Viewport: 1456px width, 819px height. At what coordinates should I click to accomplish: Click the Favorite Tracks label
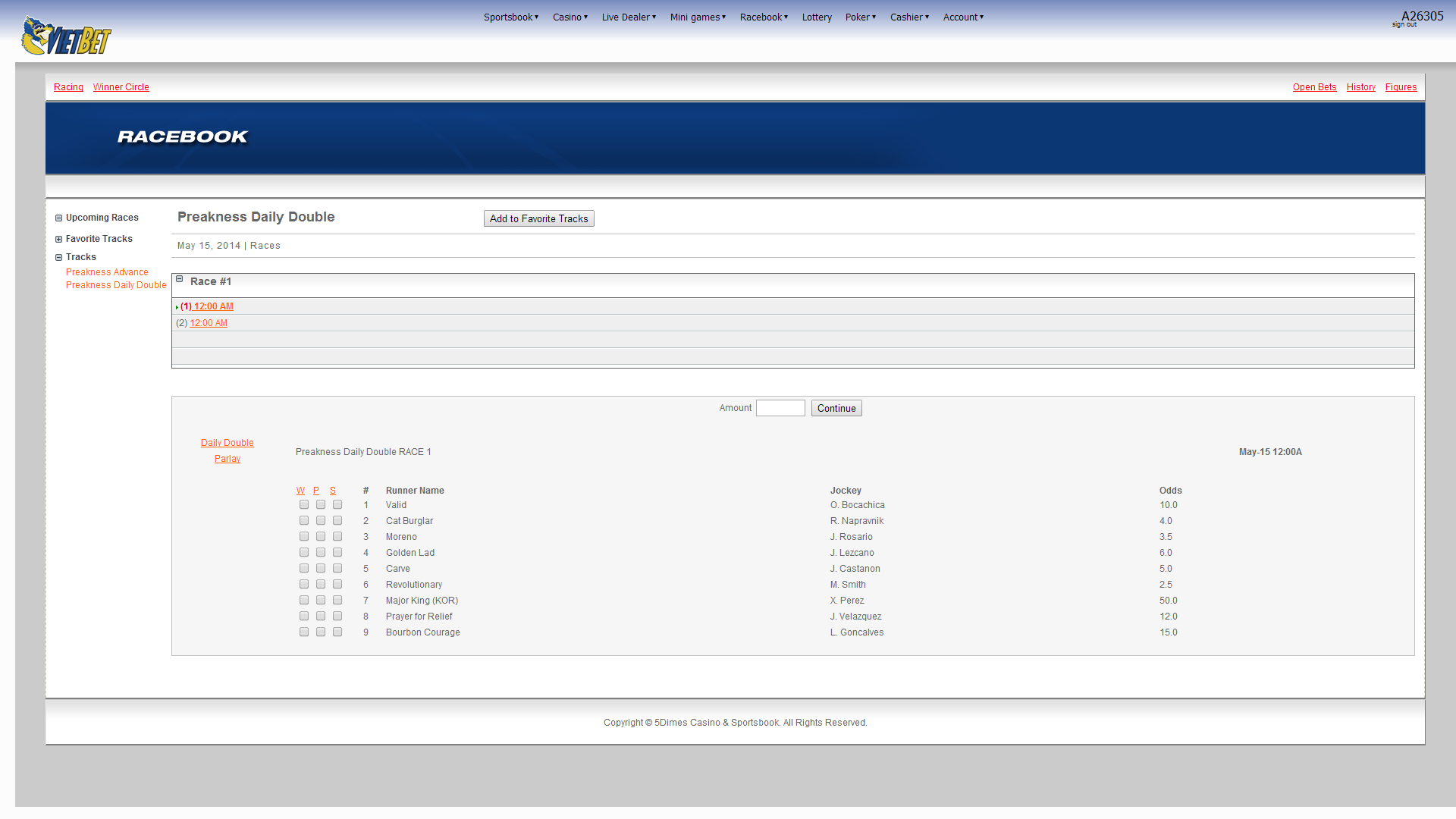99,239
